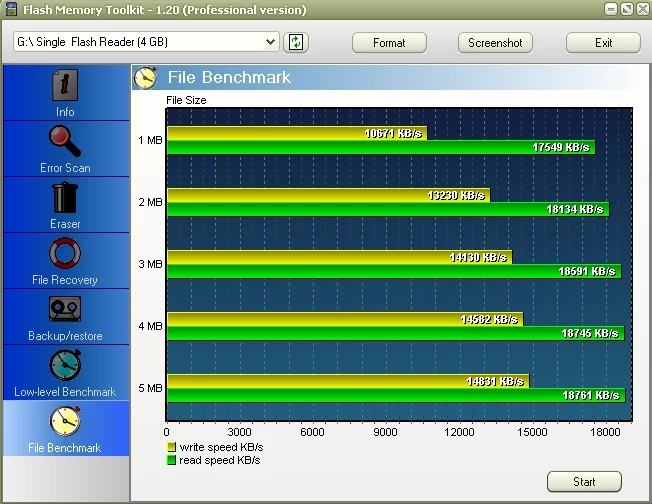Viewport: 652px width, 504px height.
Task: Click the 18745 KB/s read speed value
Action: point(590,333)
